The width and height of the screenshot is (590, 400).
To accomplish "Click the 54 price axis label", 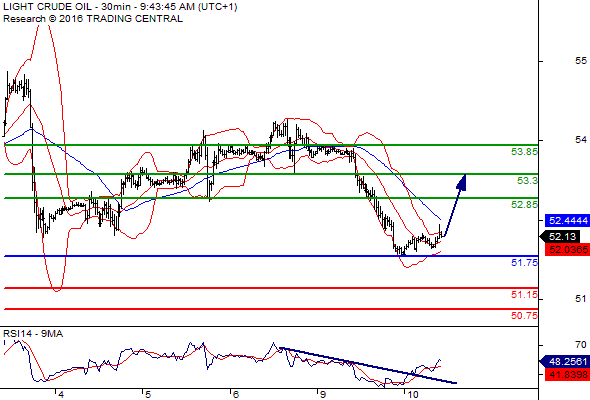I will [581, 140].
